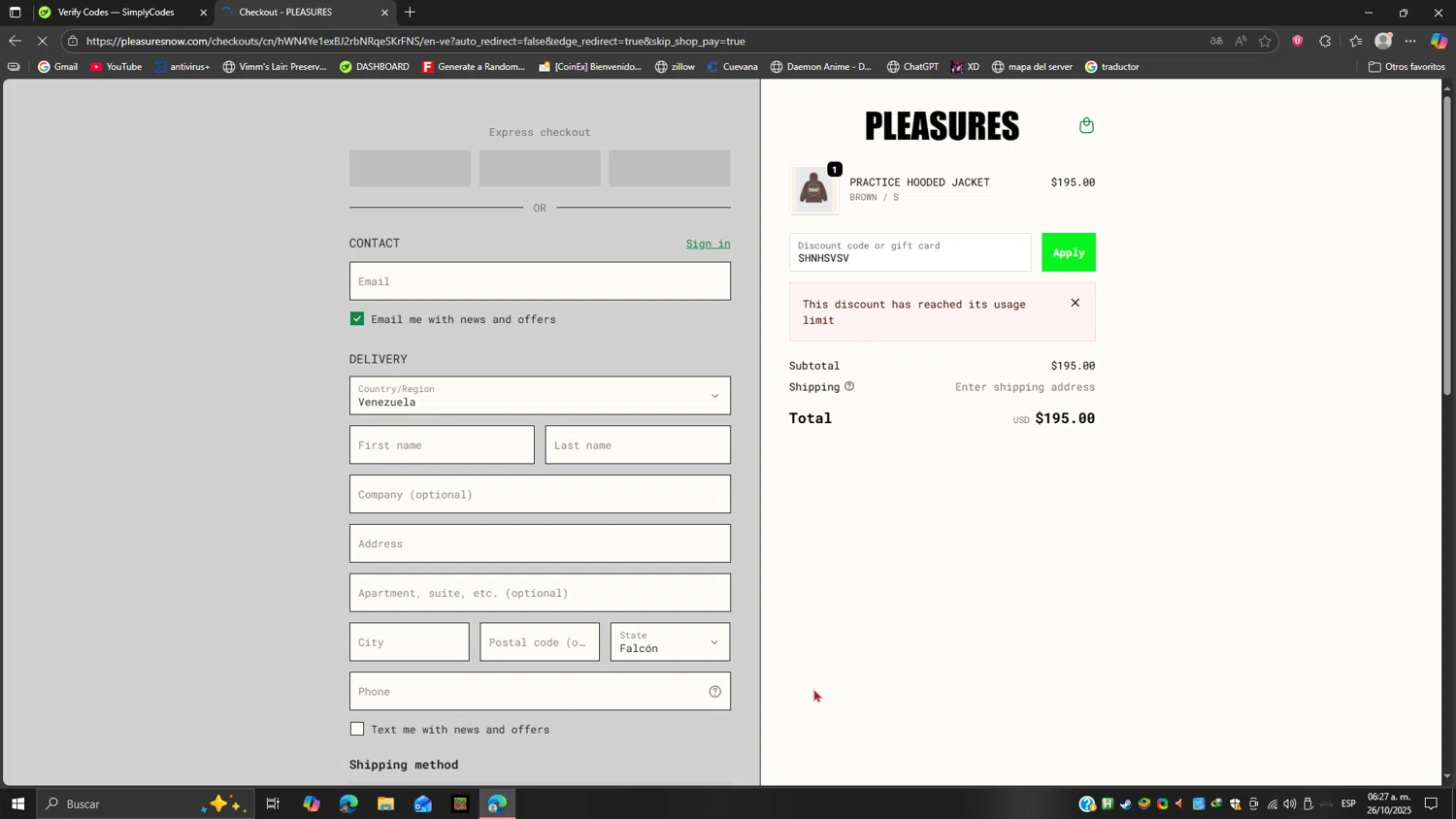Image resolution: width=1456 pixels, height=819 pixels.
Task: Click the translate page icon in address bar
Action: coord(1215,41)
